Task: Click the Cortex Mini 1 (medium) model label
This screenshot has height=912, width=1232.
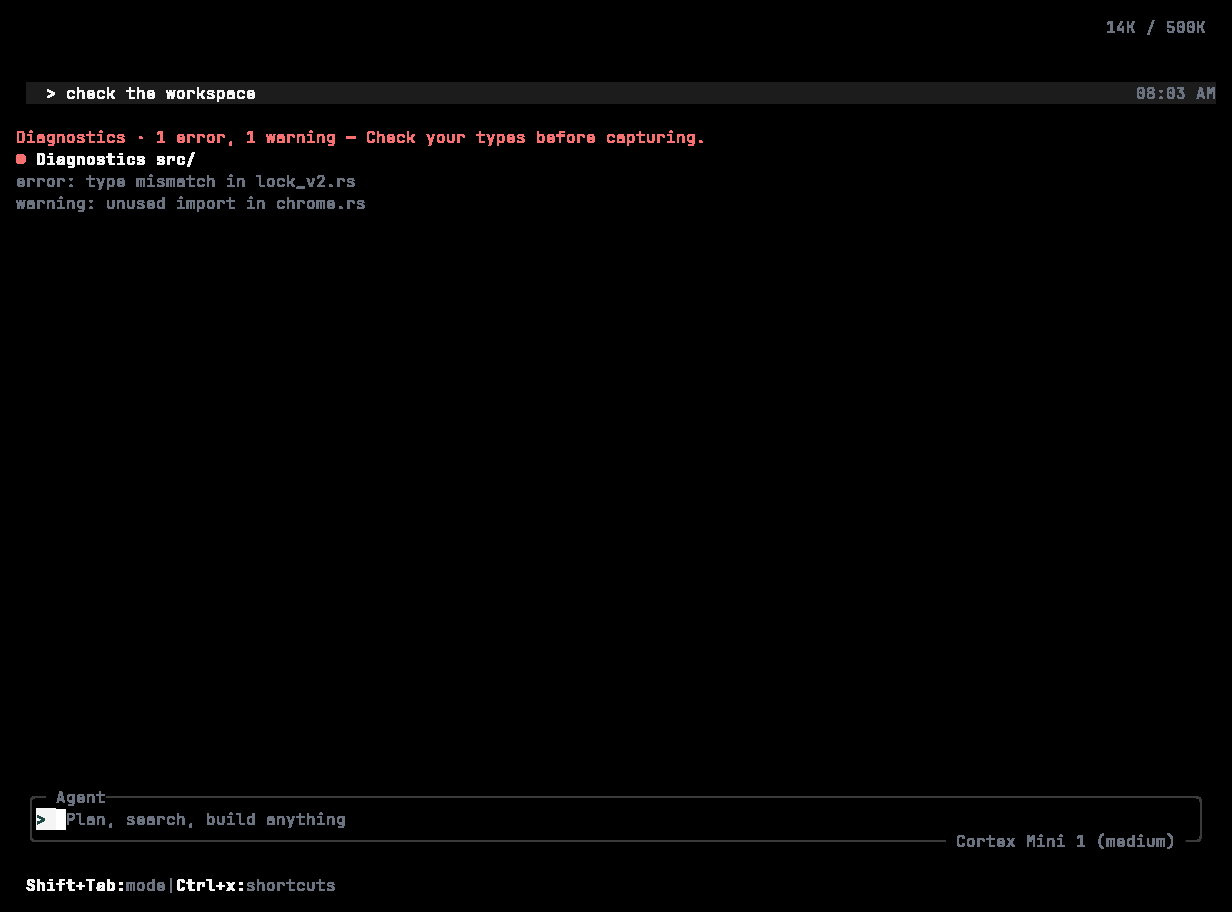Action: point(1065,841)
